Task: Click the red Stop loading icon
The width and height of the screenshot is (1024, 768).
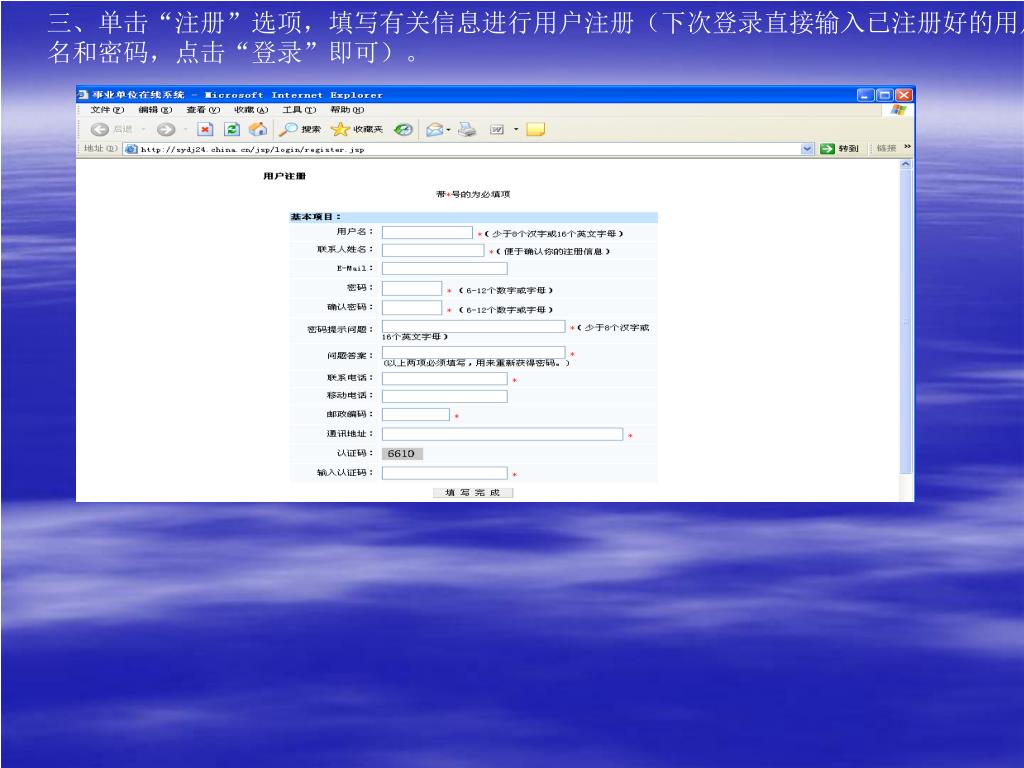Action: pyautogui.click(x=205, y=129)
